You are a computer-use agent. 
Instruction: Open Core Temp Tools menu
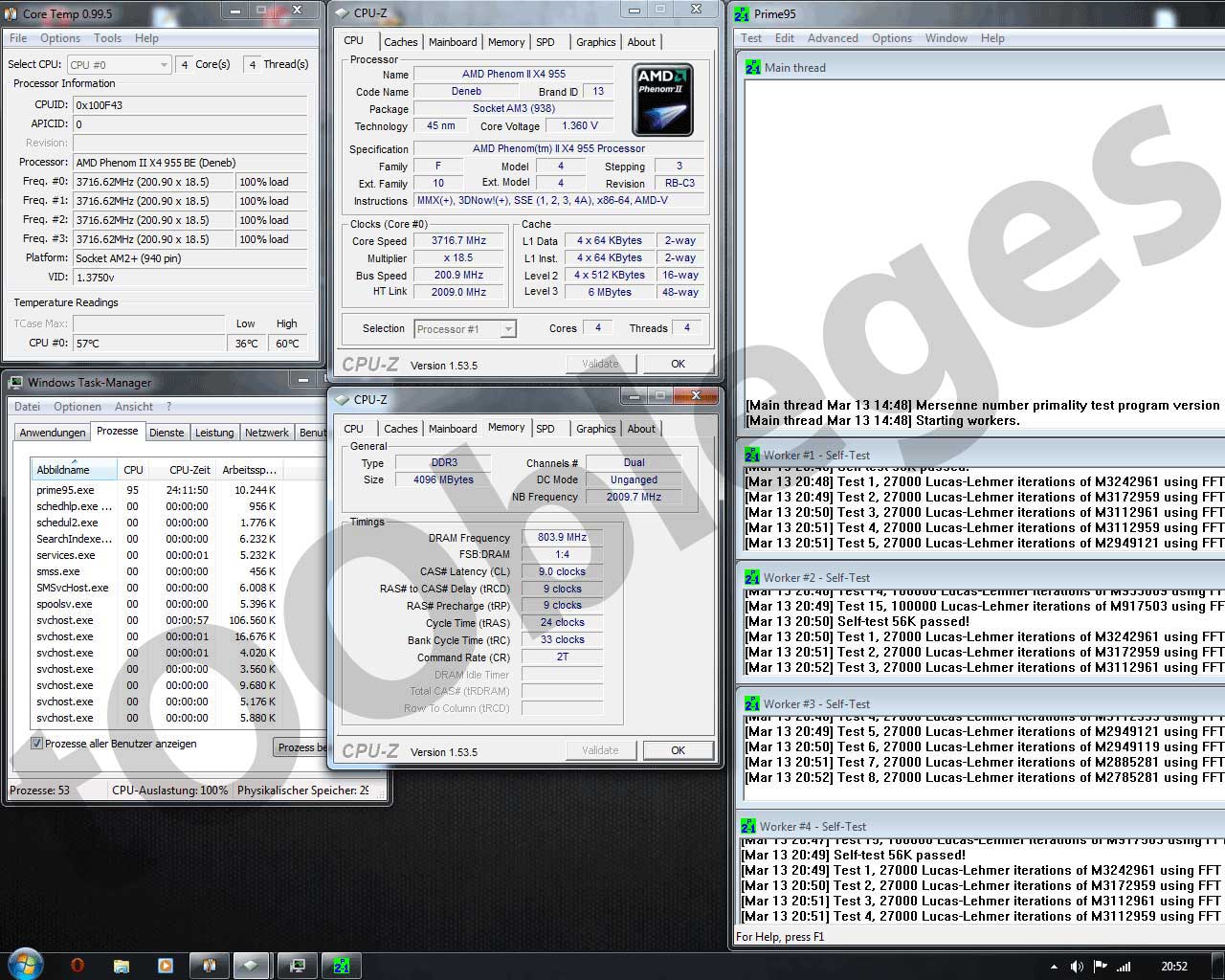[107, 38]
